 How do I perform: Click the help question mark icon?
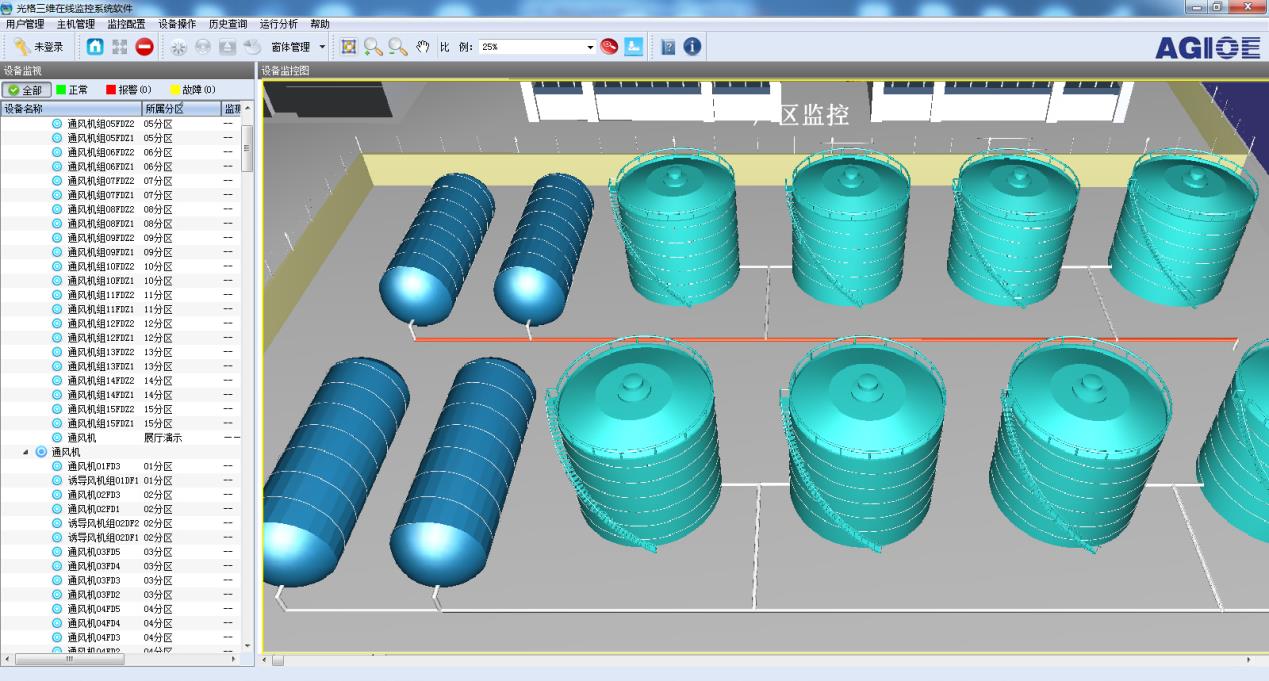coord(668,47)
